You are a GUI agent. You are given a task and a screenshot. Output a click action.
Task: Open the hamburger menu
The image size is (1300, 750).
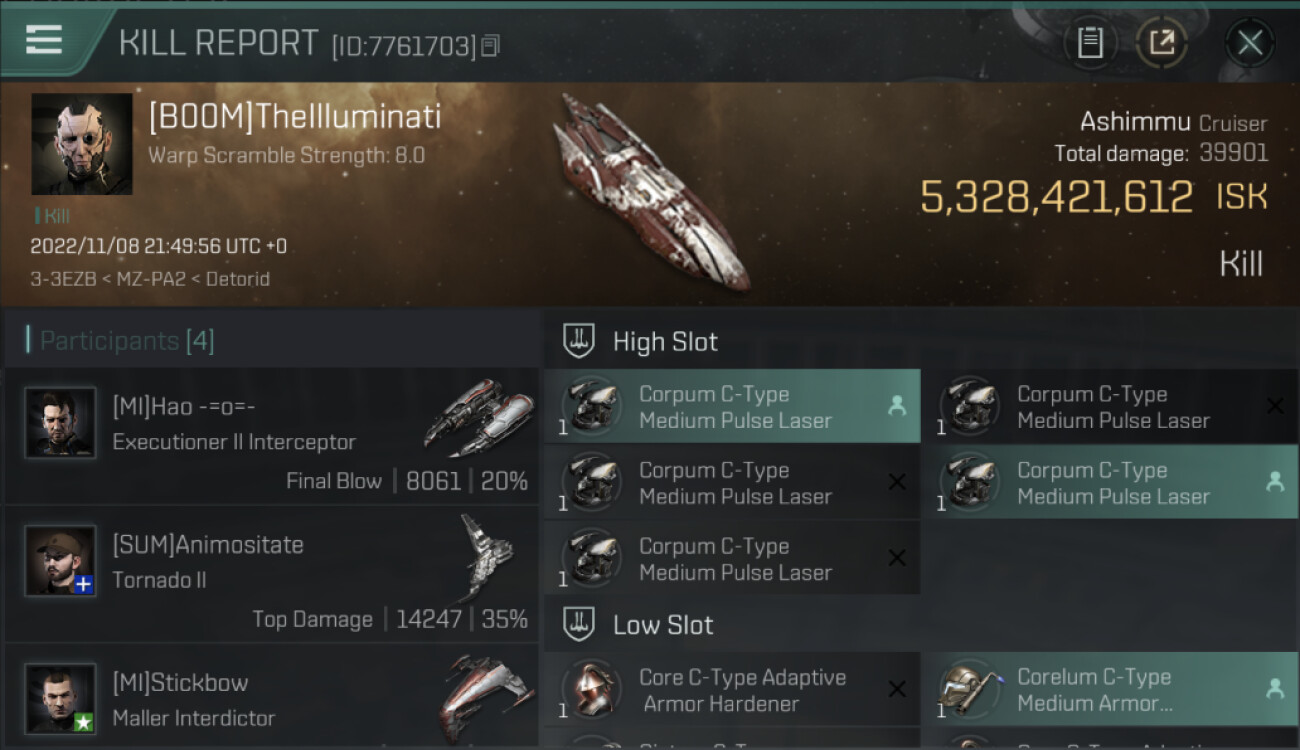44,40
